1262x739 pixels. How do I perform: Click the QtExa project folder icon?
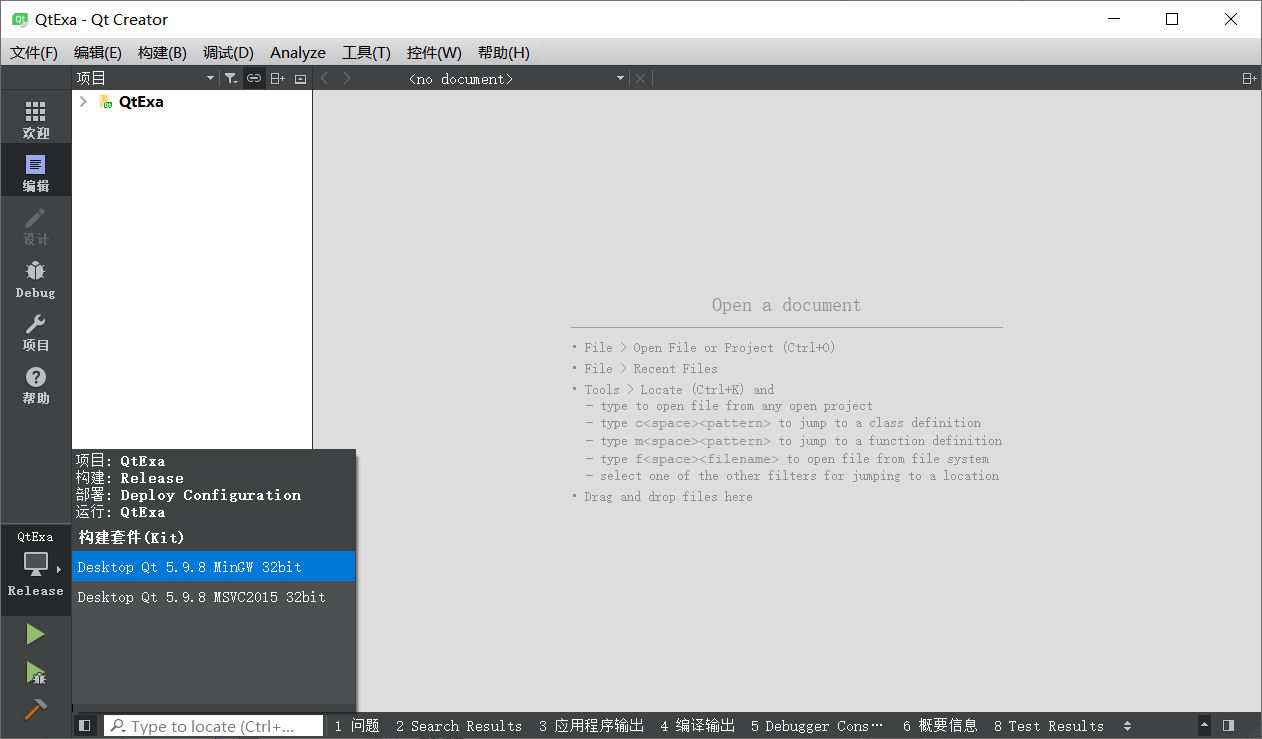105,102
